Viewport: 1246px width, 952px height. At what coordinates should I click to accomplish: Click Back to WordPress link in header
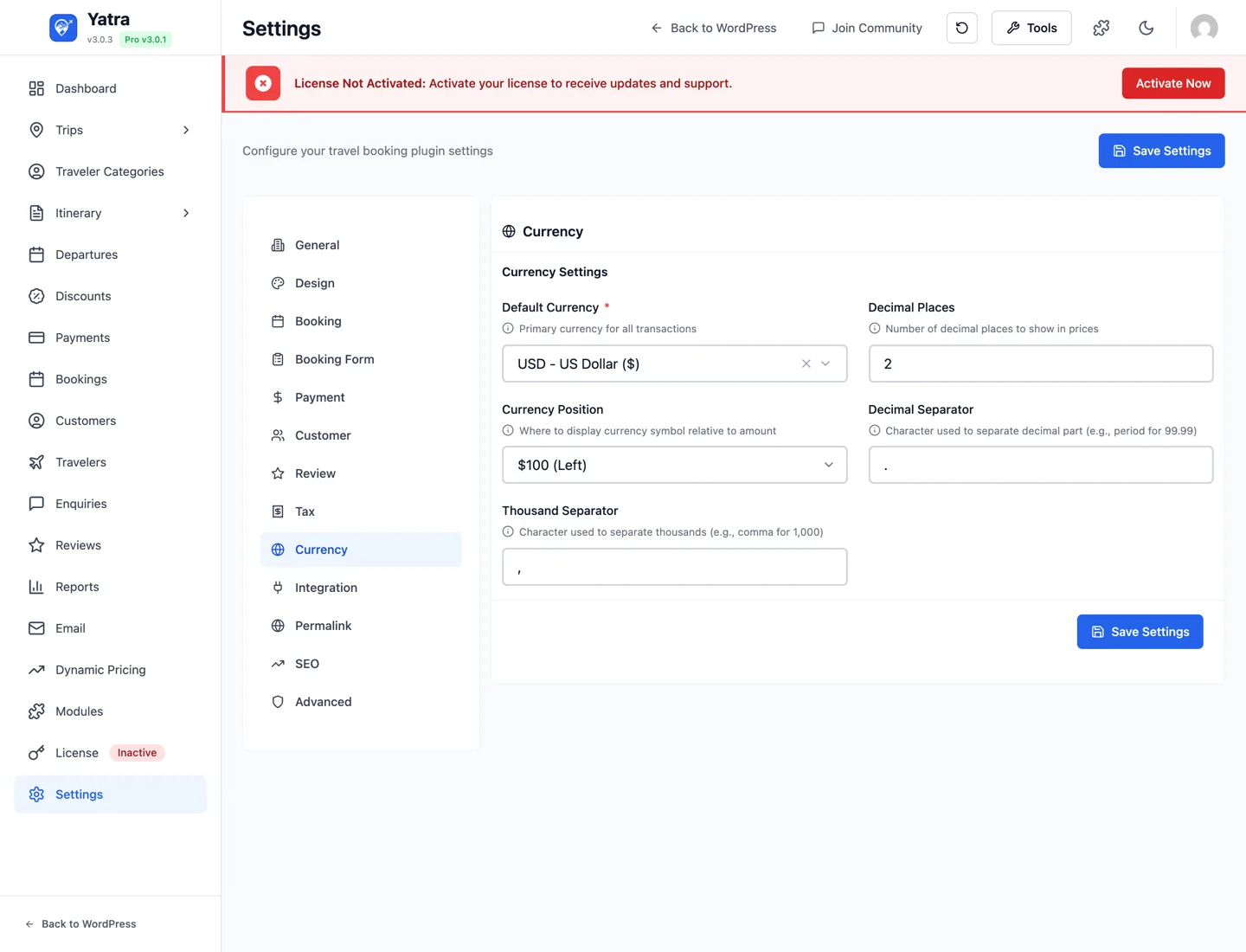(713, 28)
